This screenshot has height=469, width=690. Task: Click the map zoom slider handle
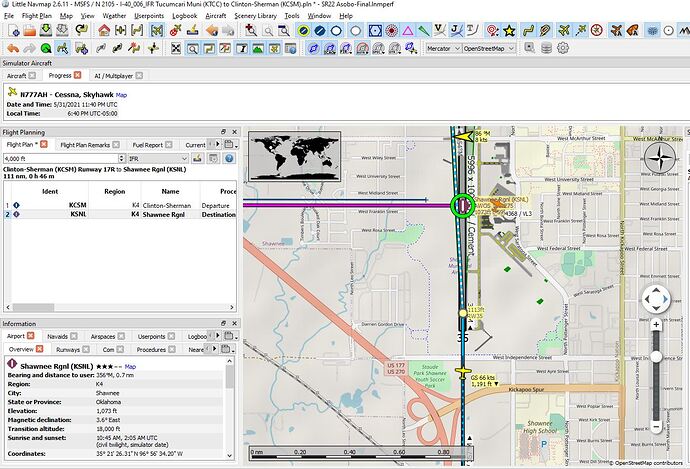656,357
